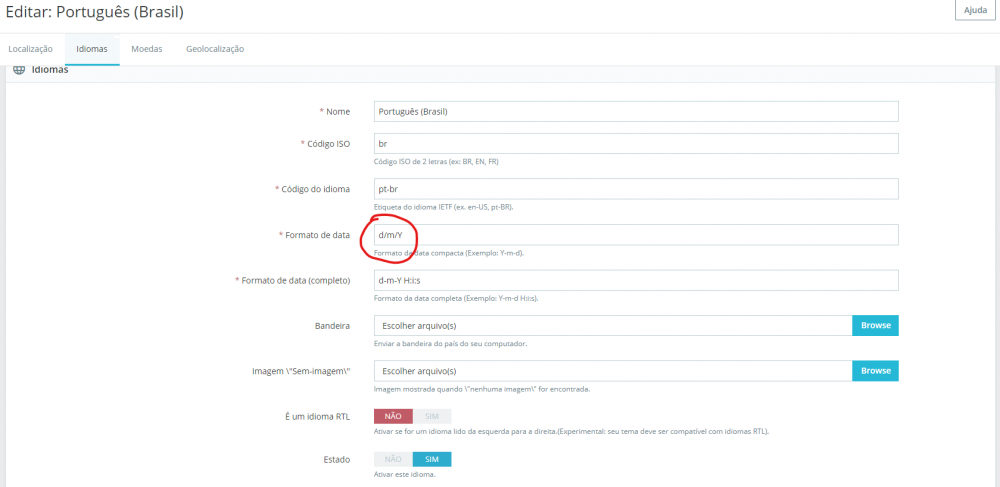The height and width of the screenshot is (487, 1000).
Task: Browse for the Sem-imagem image file
Action: tap(876, 371)
